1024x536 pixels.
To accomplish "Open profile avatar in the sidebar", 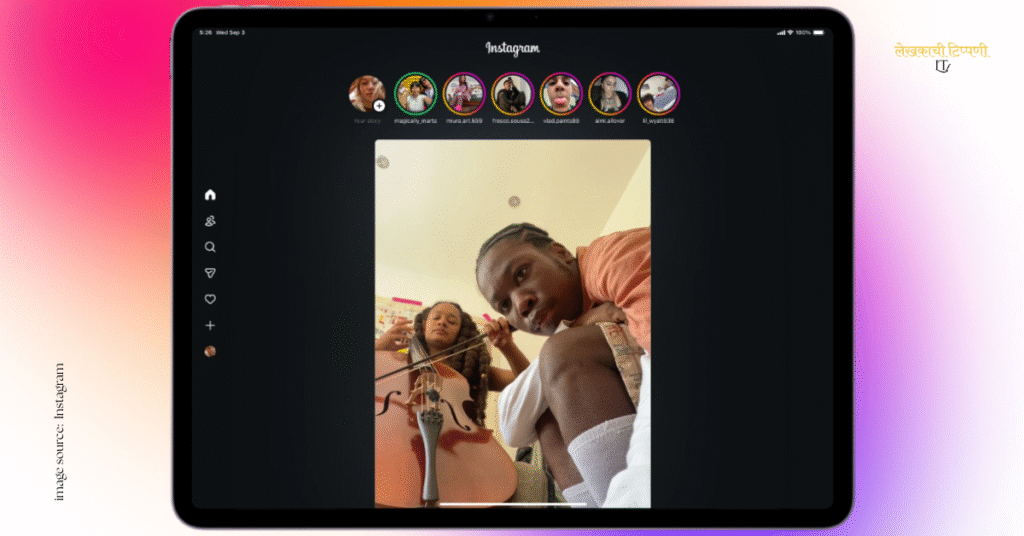I will point(210,352).
